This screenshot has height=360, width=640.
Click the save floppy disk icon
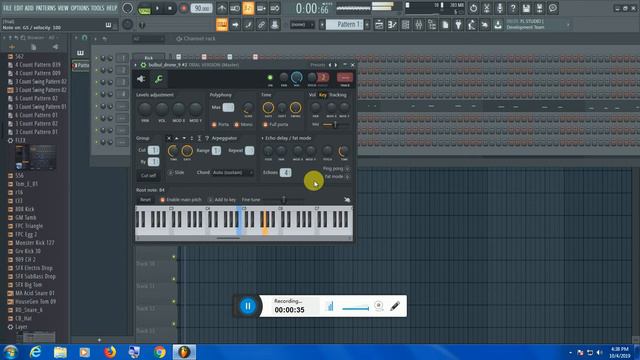[526, 8]
